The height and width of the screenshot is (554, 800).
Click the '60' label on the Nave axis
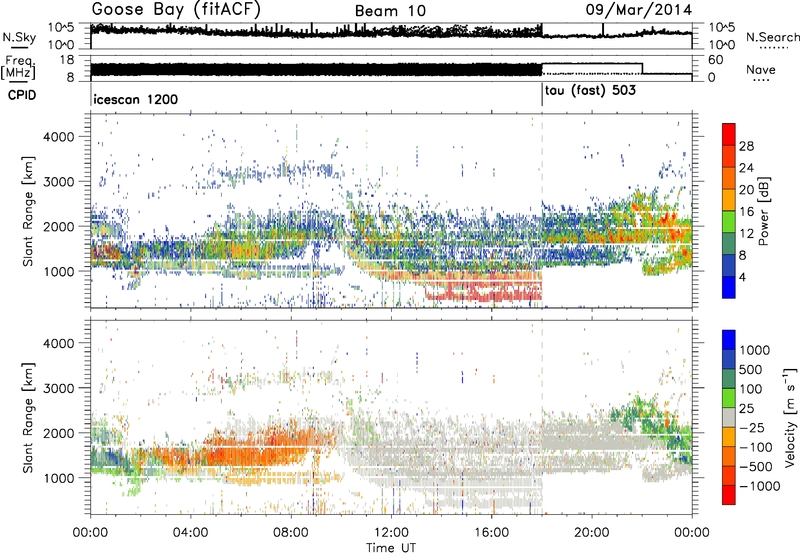click(x=715, y=60)
